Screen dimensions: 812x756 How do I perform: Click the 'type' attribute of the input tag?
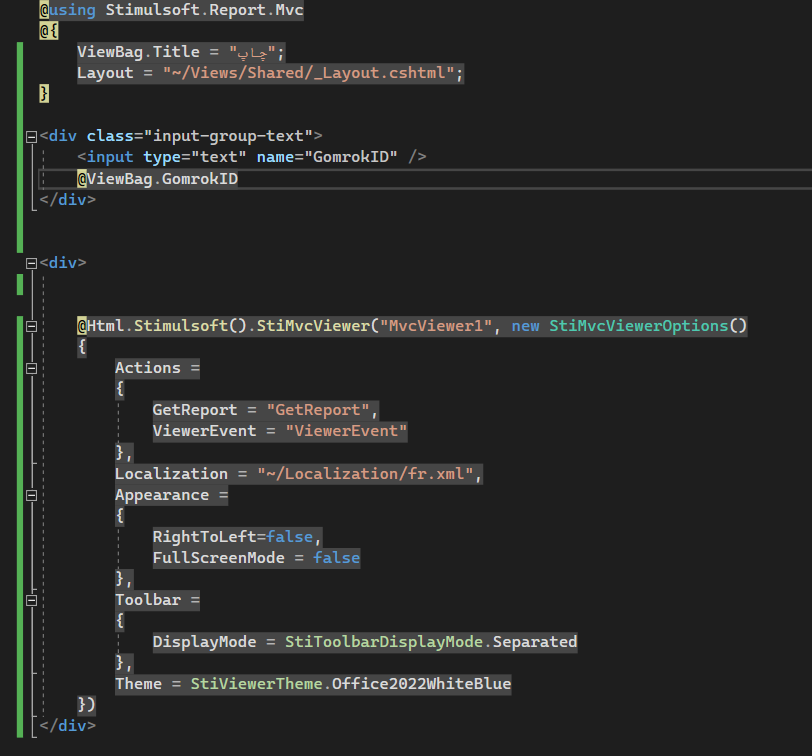point(162,157)
